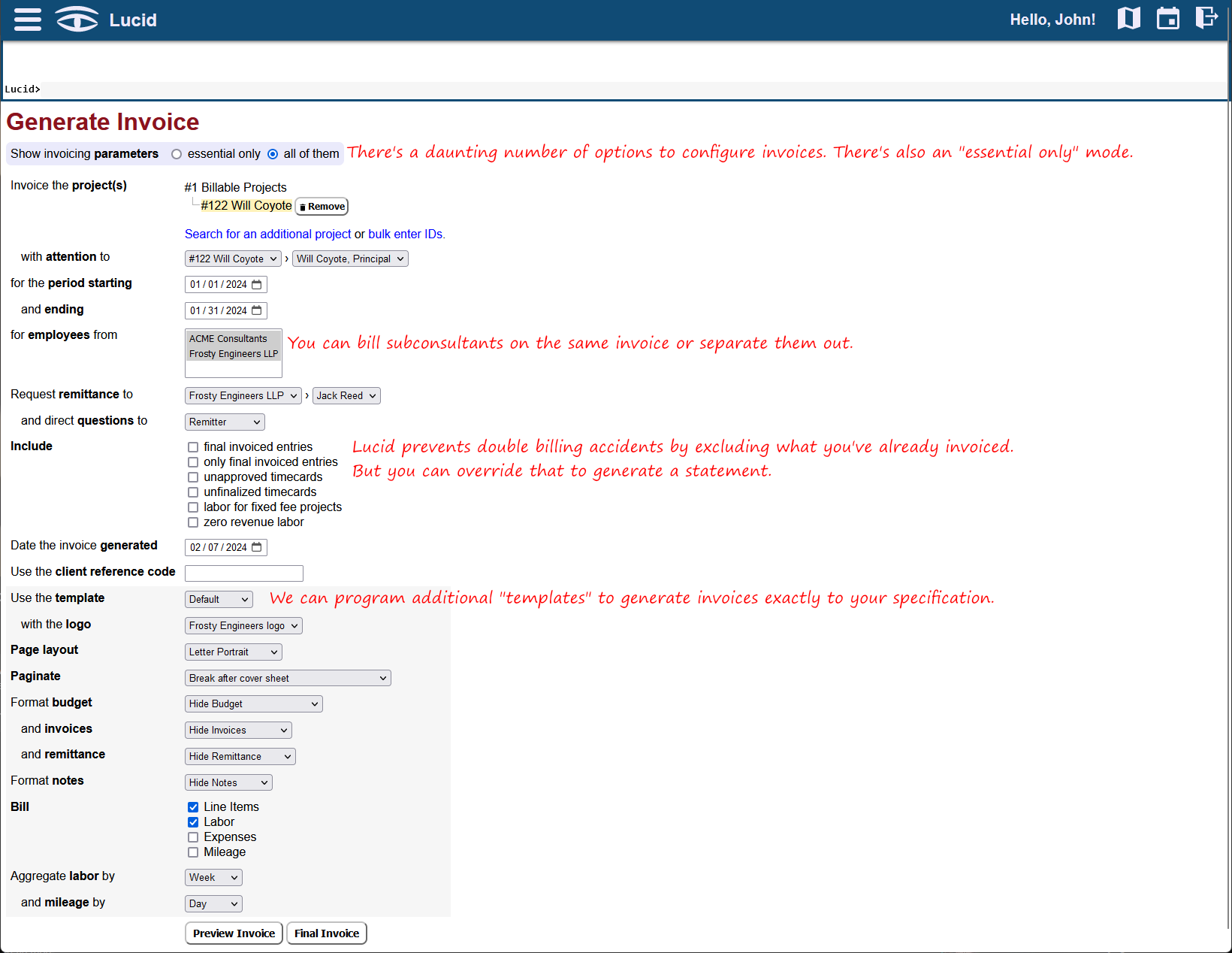Enable 'unapproved timecards' checkbox

193,477
